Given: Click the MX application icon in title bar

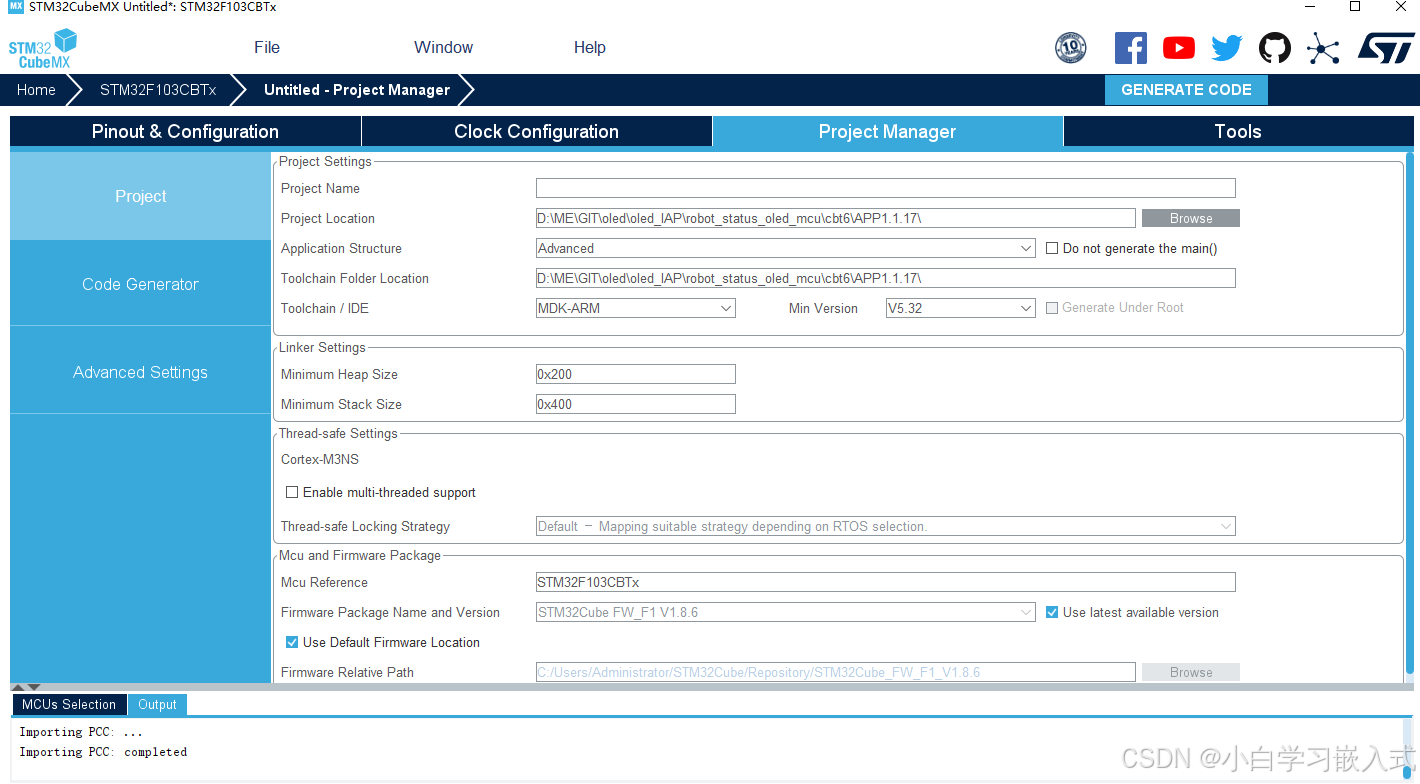Looking at the screenshot, I should [15, 7].
